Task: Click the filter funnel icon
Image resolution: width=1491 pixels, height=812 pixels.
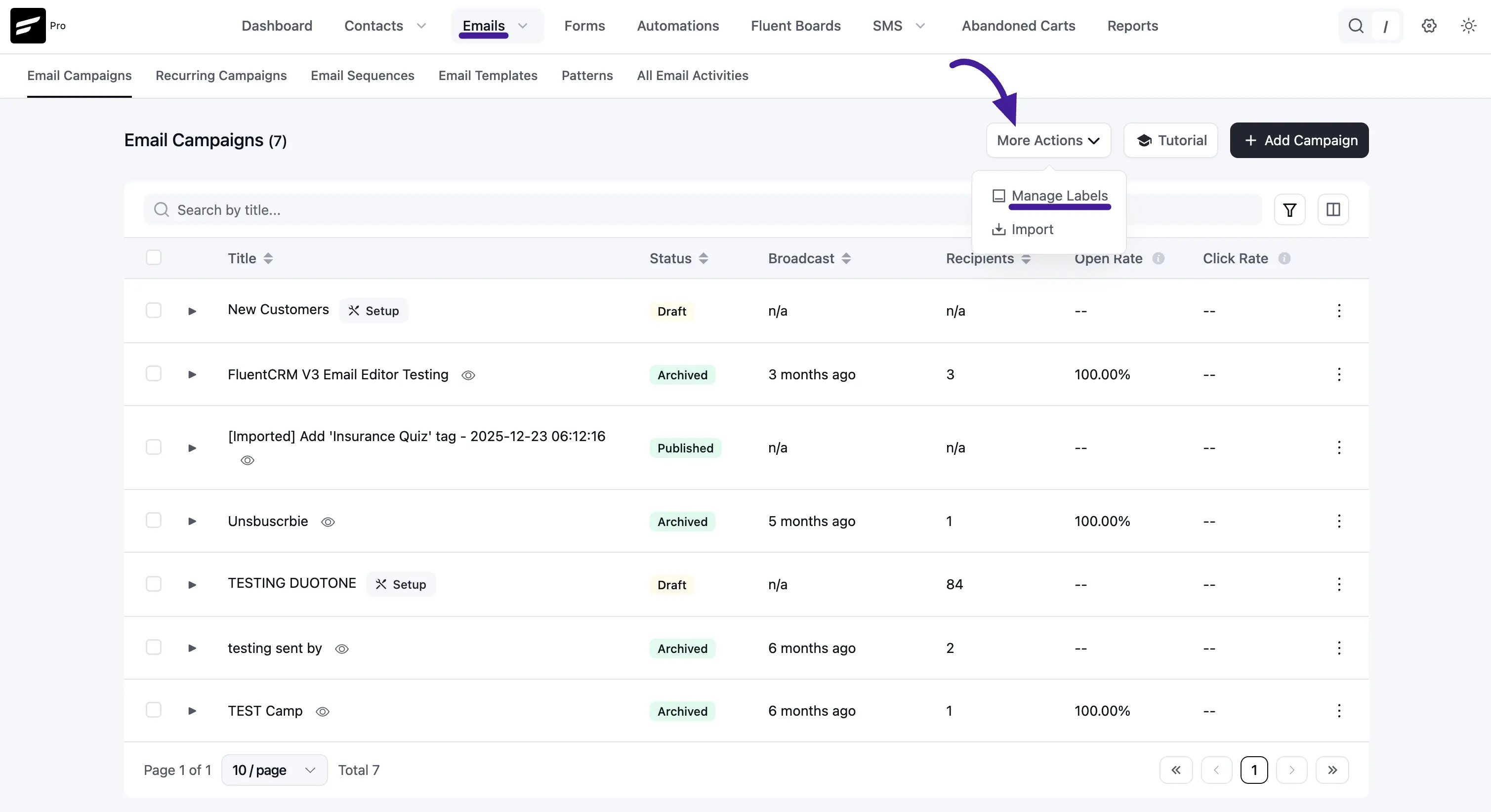Action: coord(1289,209)
